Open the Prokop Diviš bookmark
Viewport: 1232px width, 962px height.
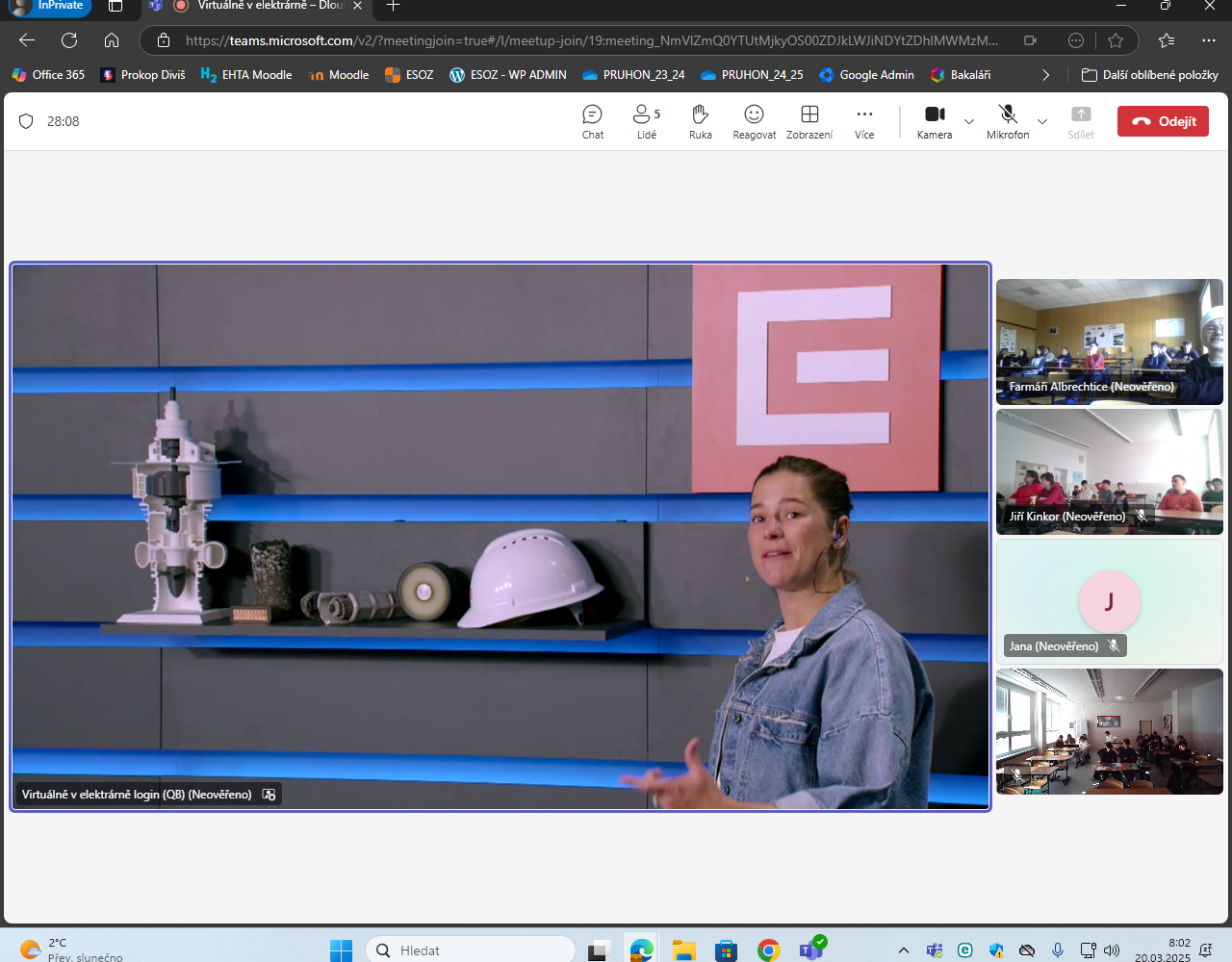tap(143, 75)
